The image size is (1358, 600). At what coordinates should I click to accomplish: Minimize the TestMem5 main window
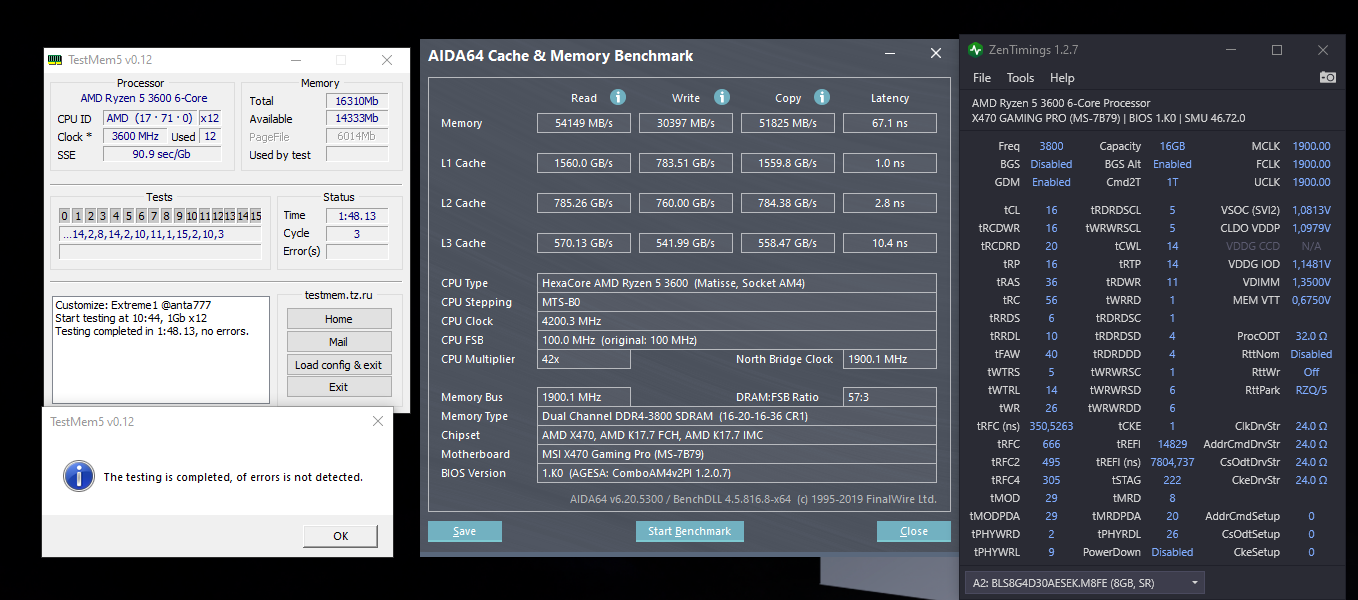297,60
